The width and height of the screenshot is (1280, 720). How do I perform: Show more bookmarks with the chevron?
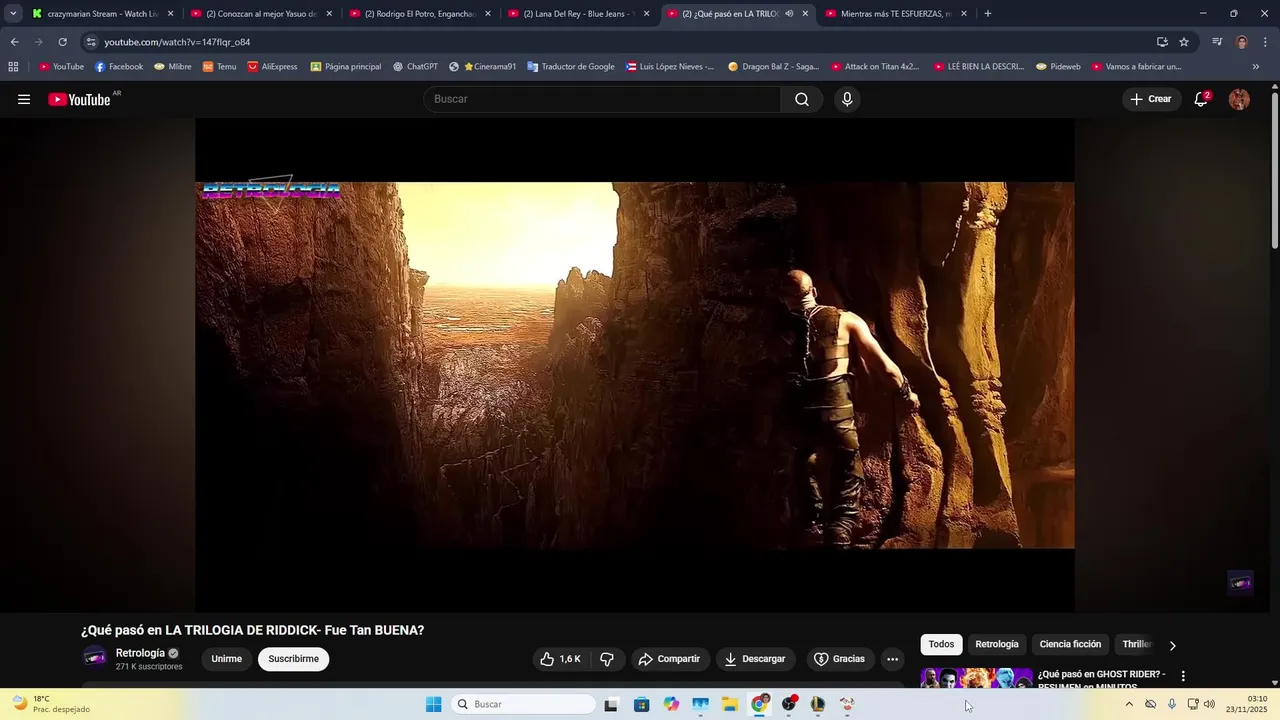(x=1256, y=67)
